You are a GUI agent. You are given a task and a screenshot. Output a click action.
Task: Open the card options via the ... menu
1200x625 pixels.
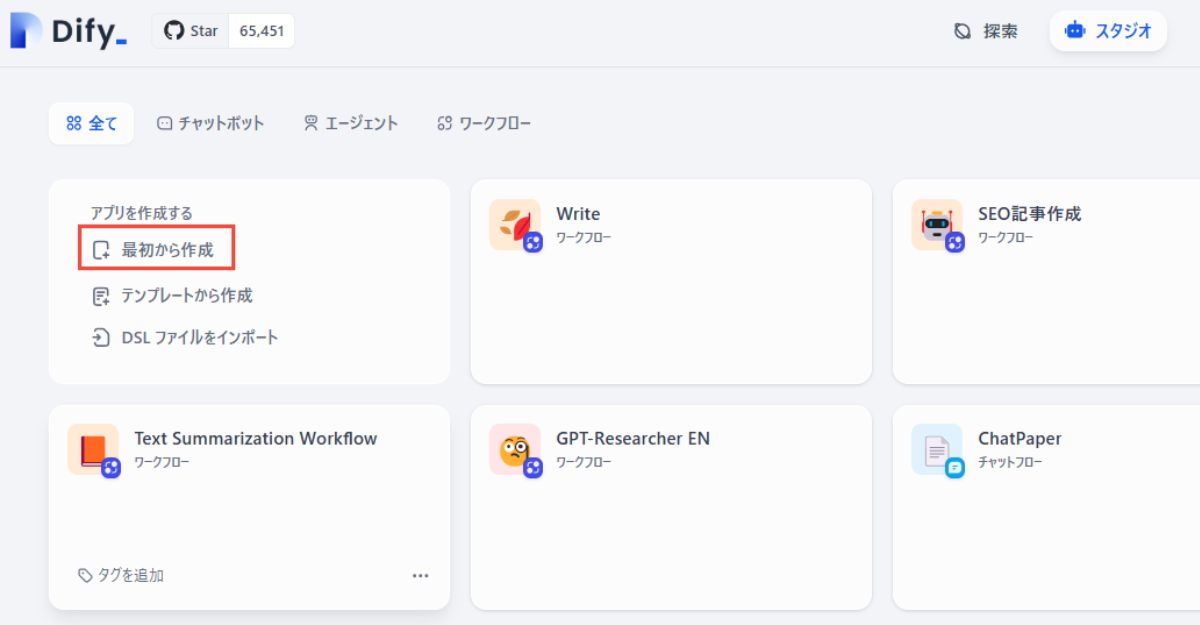421,575
